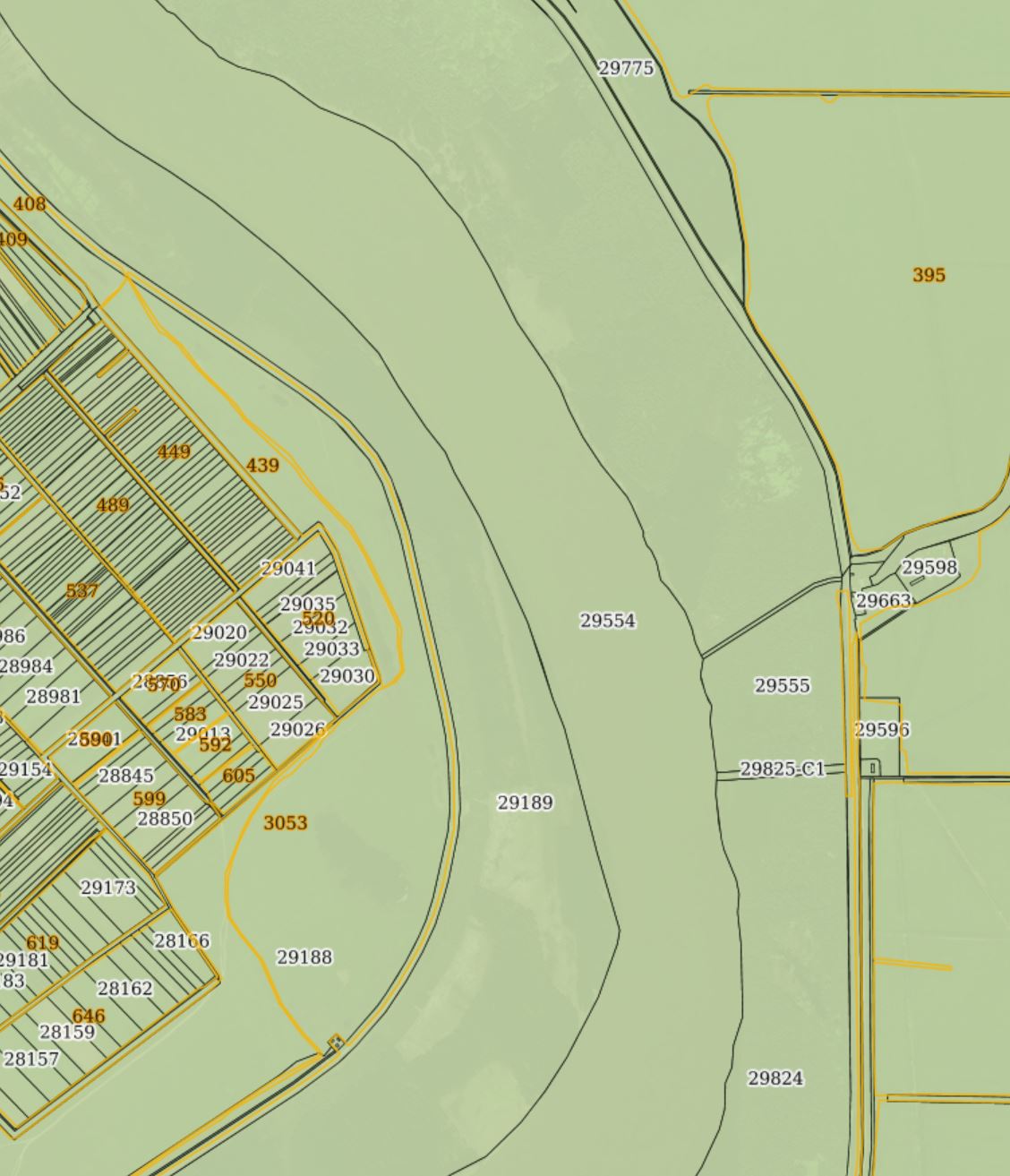Select parcel 29824 at the bottom

point(775,1077)
